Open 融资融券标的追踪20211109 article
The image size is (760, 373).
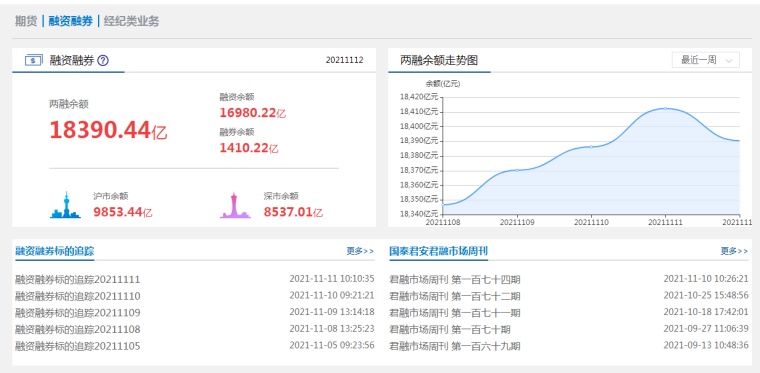click(78, 313)
